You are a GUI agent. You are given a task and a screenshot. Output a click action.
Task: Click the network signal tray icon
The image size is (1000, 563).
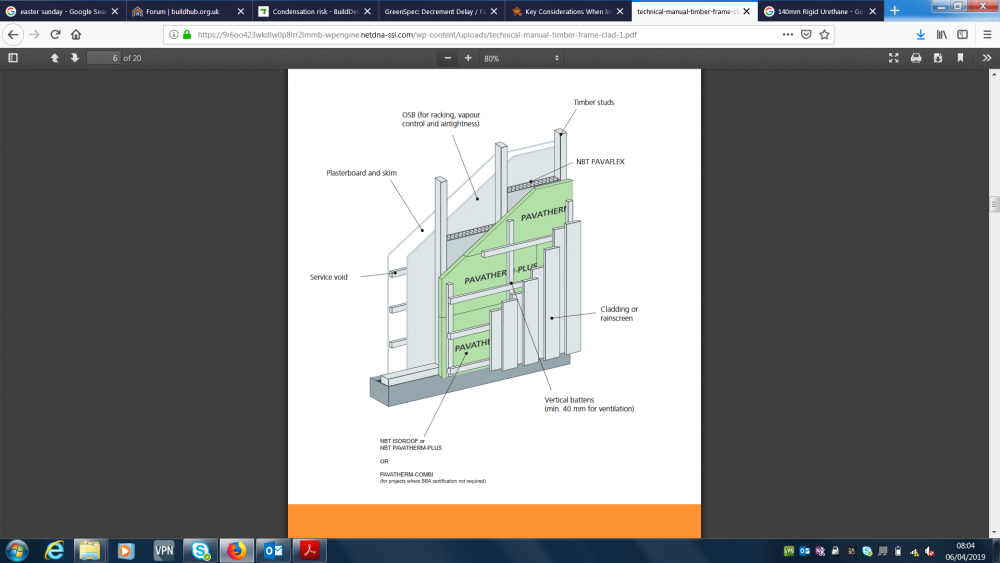914,552
